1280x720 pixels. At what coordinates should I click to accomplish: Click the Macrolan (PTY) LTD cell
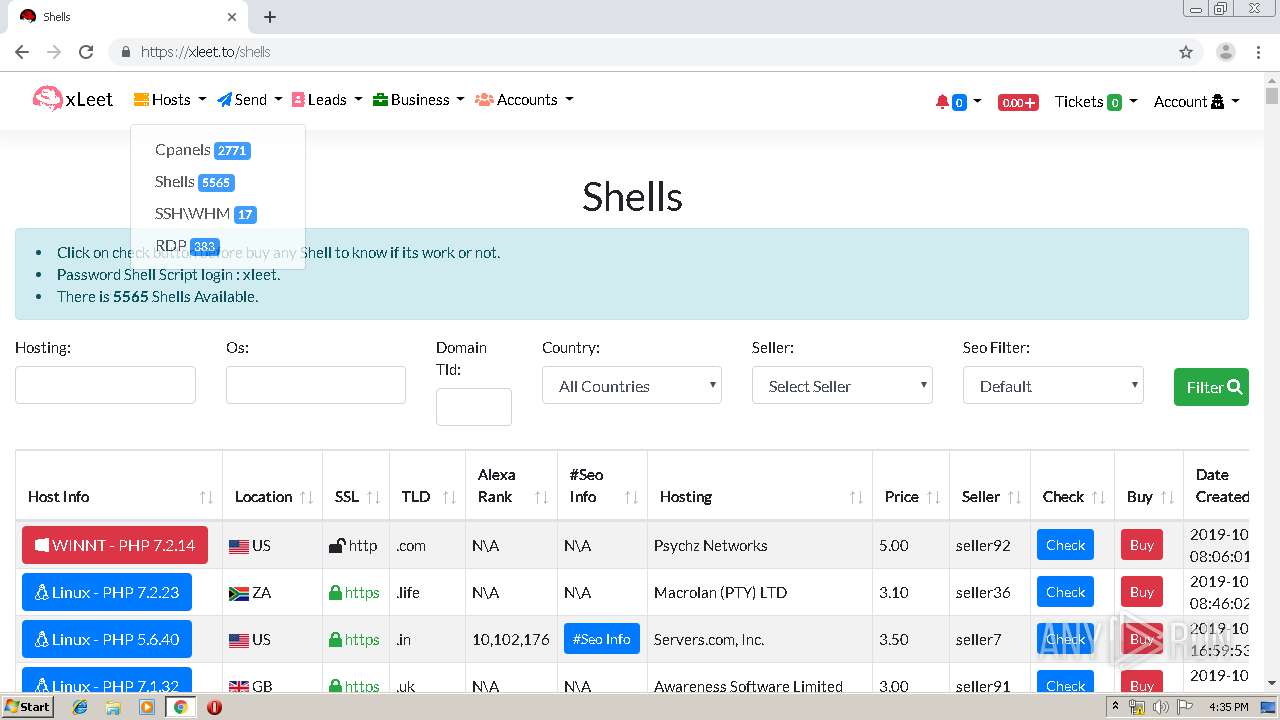(720, 592)
